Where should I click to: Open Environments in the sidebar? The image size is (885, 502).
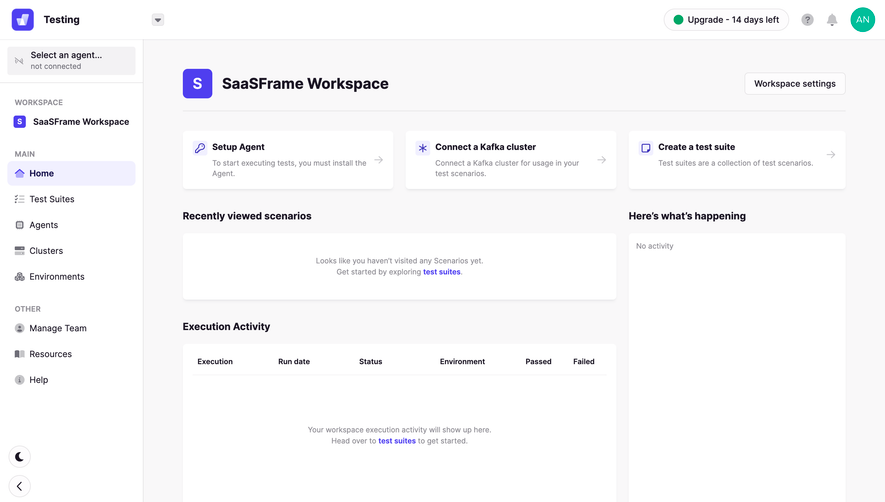(x=71, y=277)
